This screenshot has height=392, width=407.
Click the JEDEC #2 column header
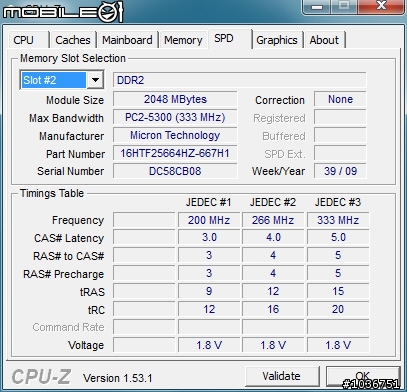[273, 202]
